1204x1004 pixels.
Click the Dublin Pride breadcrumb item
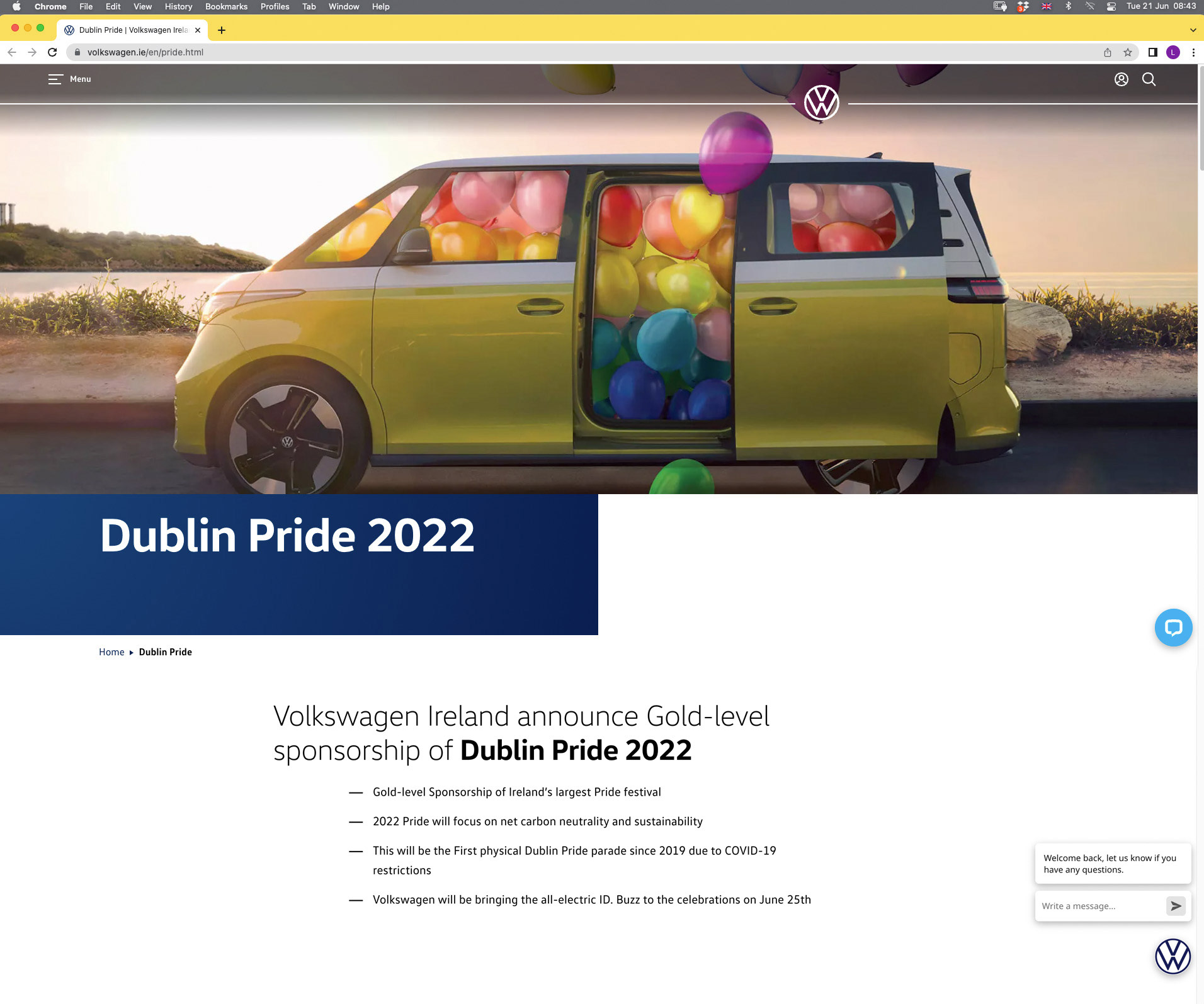click(x=166, y=652)
